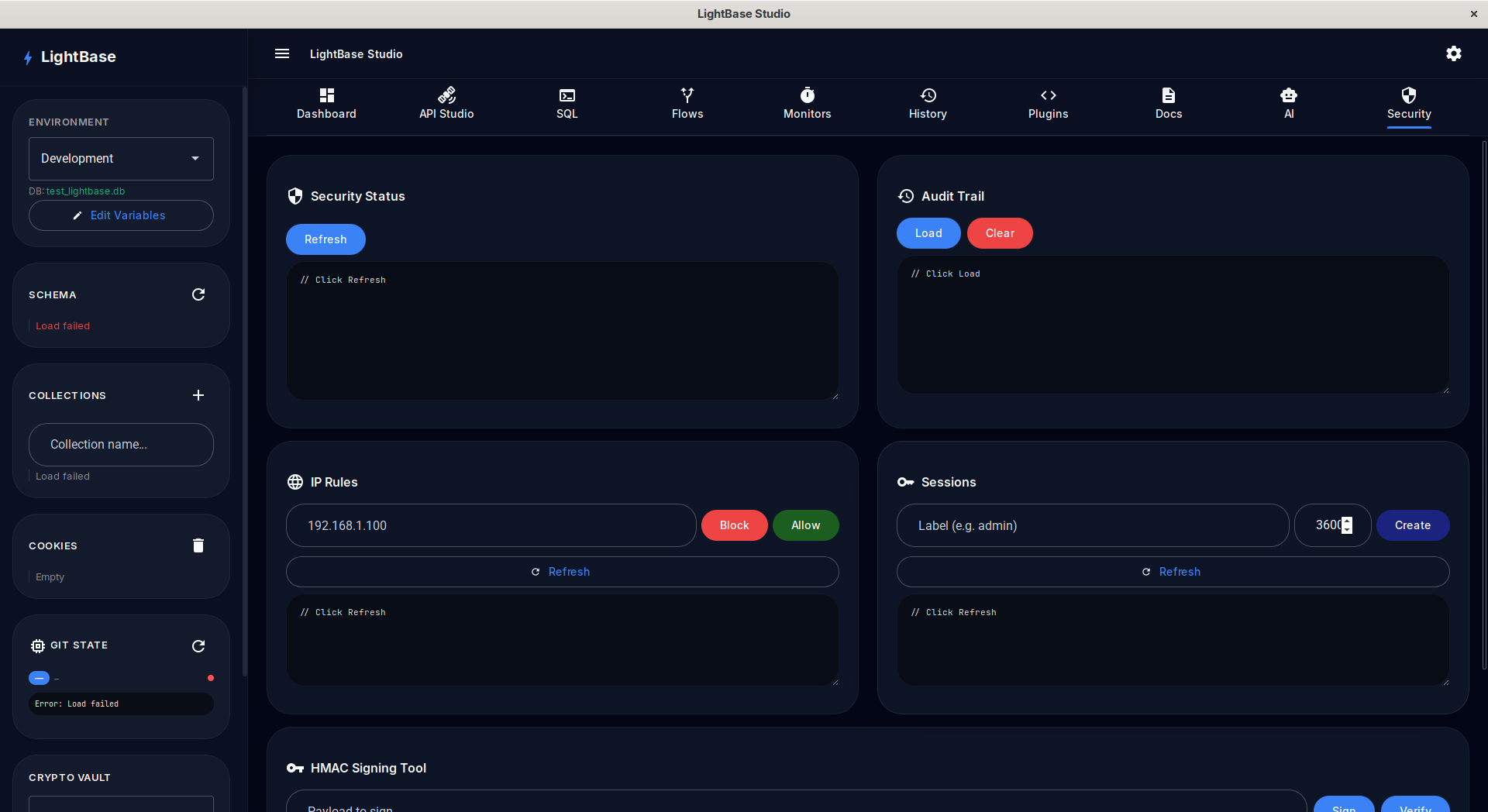Click the LightBase lightning bolt logo

click(28, 57)
